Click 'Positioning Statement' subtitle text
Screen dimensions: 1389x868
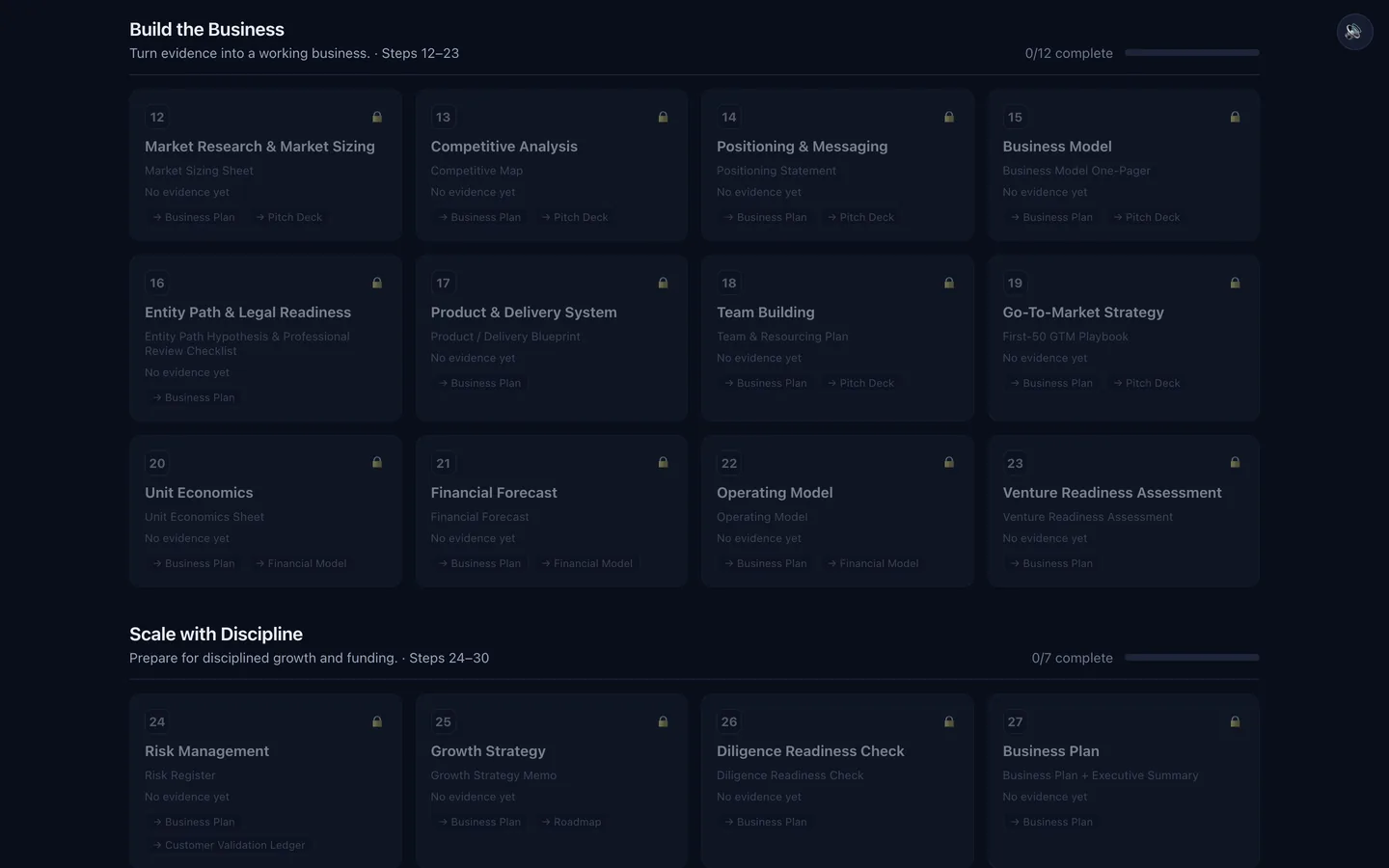776,171
